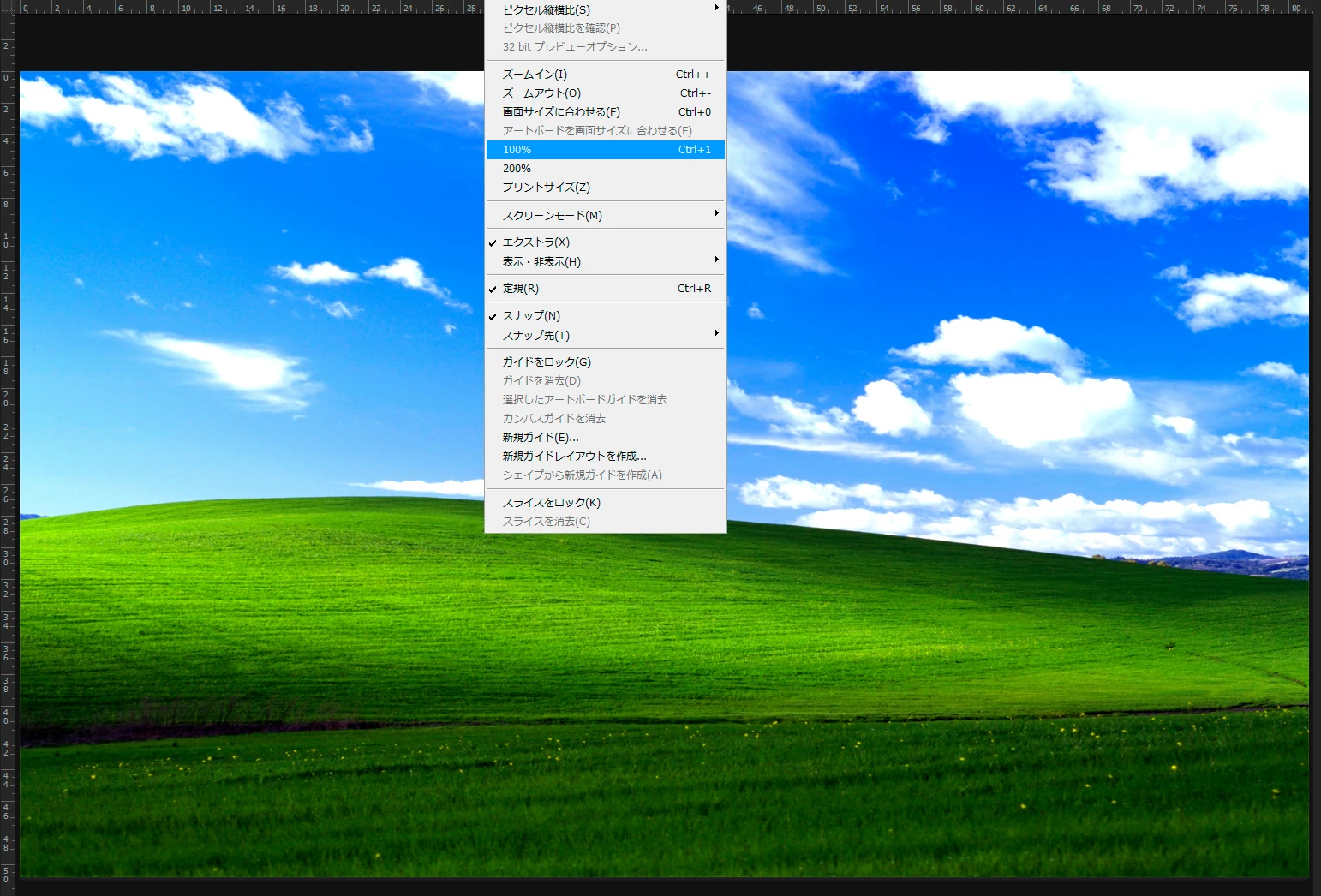Click the 32 bit プレビューオプション... entry
This screenshot has height=896, width=1321.
point(606,47)
